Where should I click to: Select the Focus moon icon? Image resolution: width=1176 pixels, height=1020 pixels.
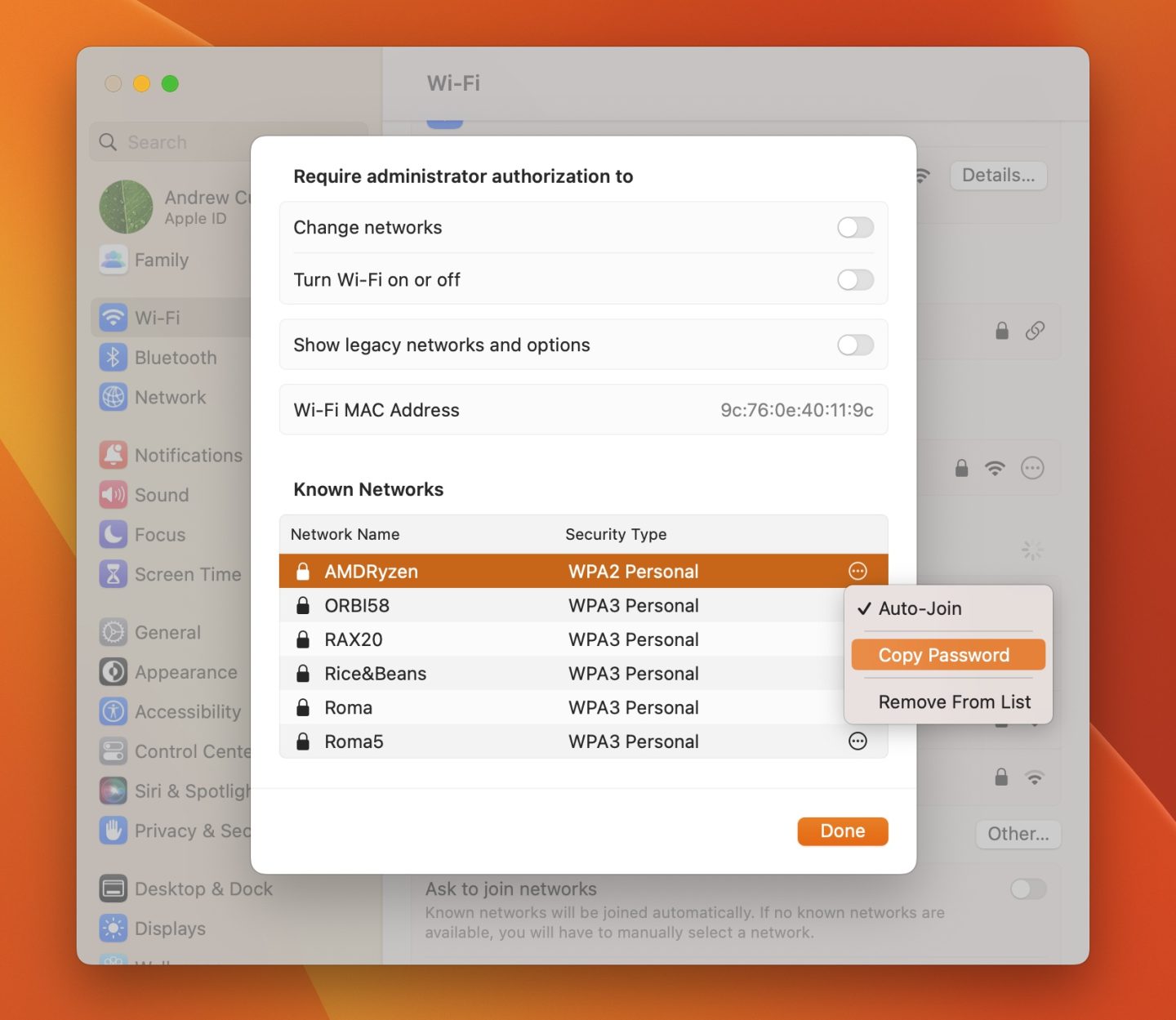(113, 535)
